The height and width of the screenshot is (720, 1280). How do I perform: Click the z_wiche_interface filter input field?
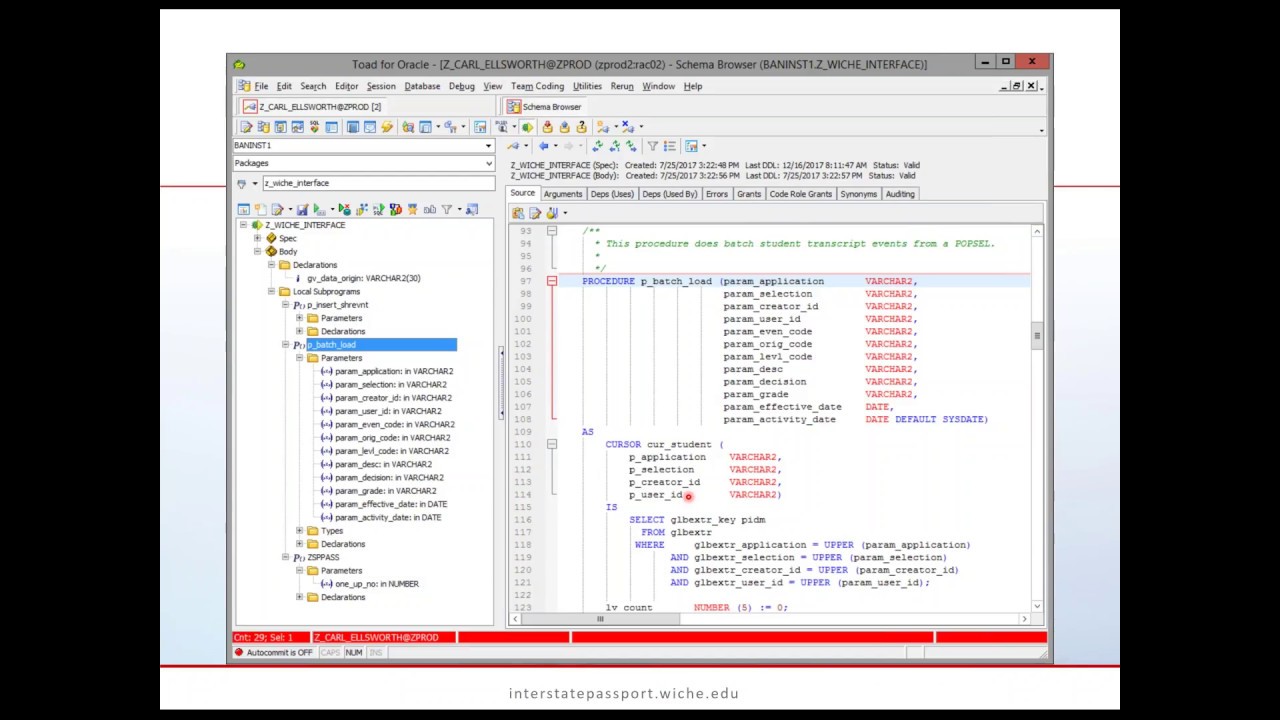click(378, 184)
